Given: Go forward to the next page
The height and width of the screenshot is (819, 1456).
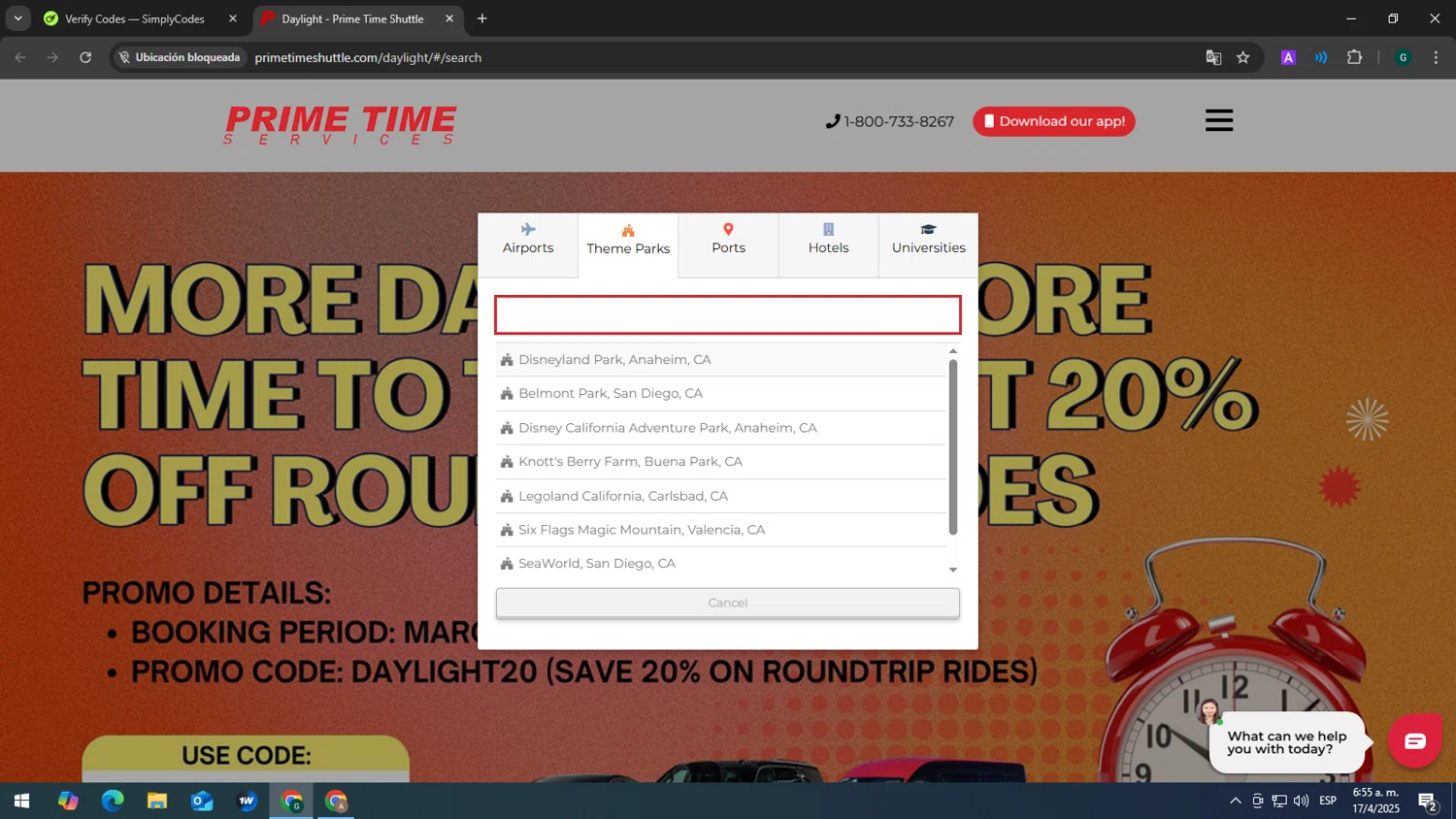Looking at the screenshot, I should 52,57.
